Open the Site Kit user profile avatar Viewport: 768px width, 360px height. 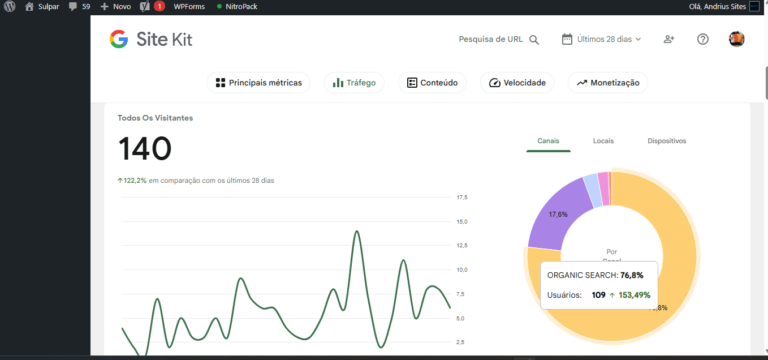[737, 39]
